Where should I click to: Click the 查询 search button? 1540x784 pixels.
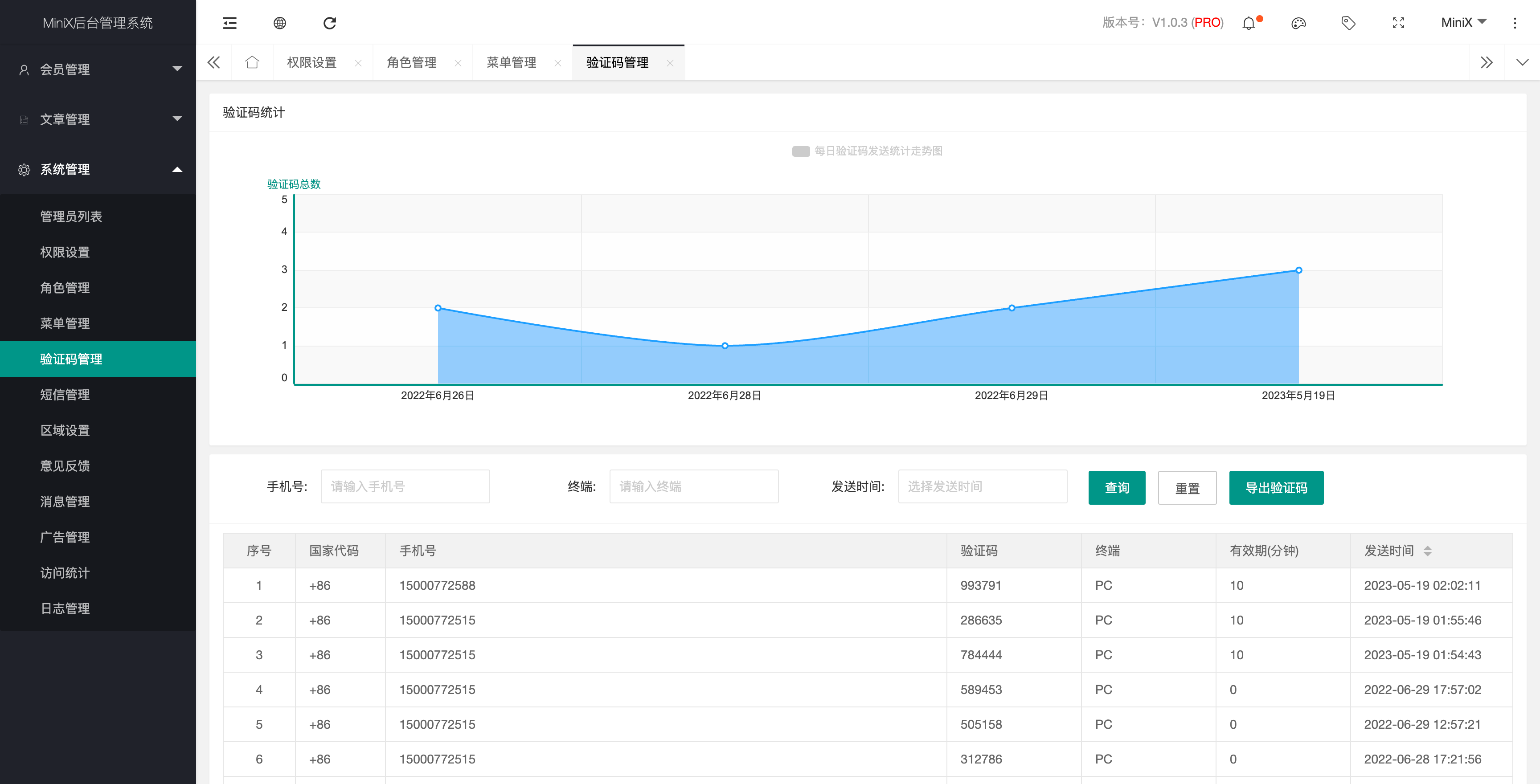tap(1116, 488)
